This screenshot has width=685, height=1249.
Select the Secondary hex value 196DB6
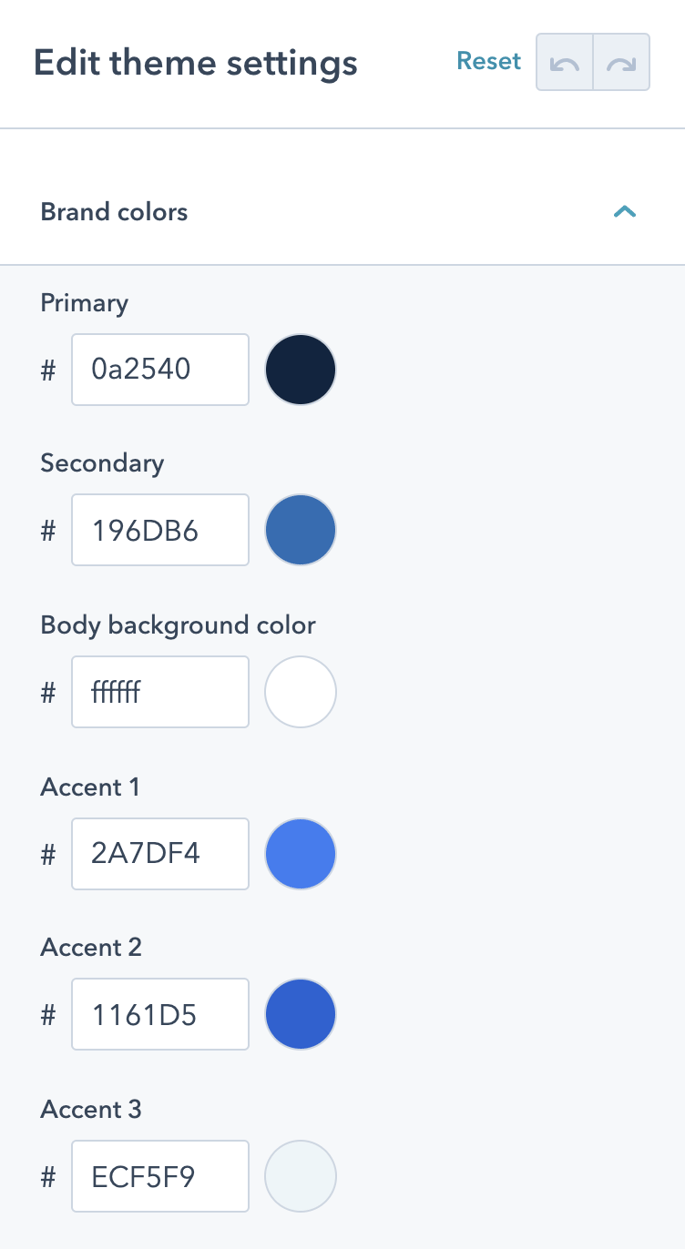click(x=159, y=529)
